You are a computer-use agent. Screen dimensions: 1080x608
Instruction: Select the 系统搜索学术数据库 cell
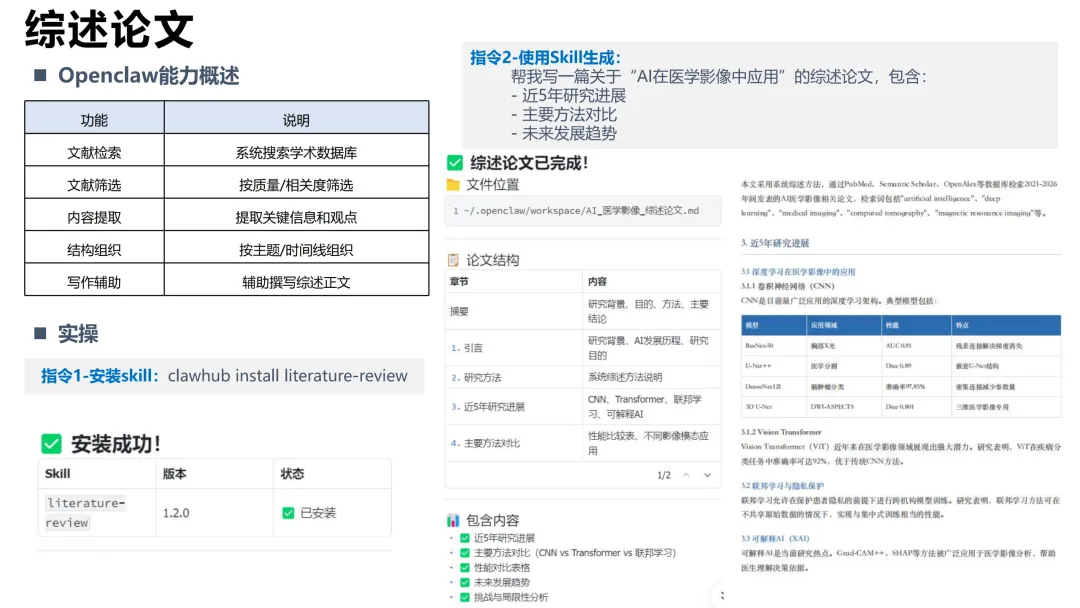coord(296,150)
